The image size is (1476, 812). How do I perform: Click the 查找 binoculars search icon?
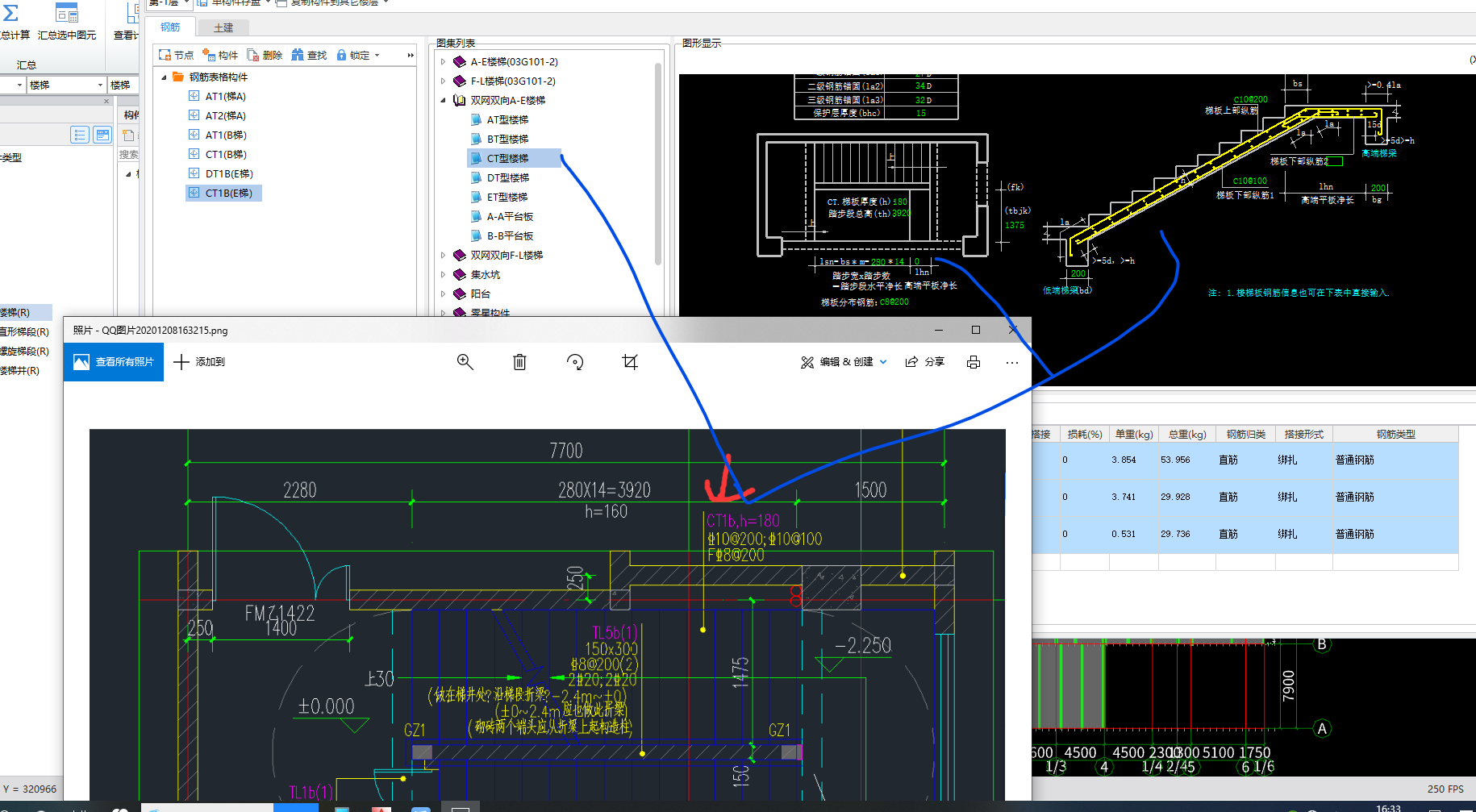click(x=298, y=55)
